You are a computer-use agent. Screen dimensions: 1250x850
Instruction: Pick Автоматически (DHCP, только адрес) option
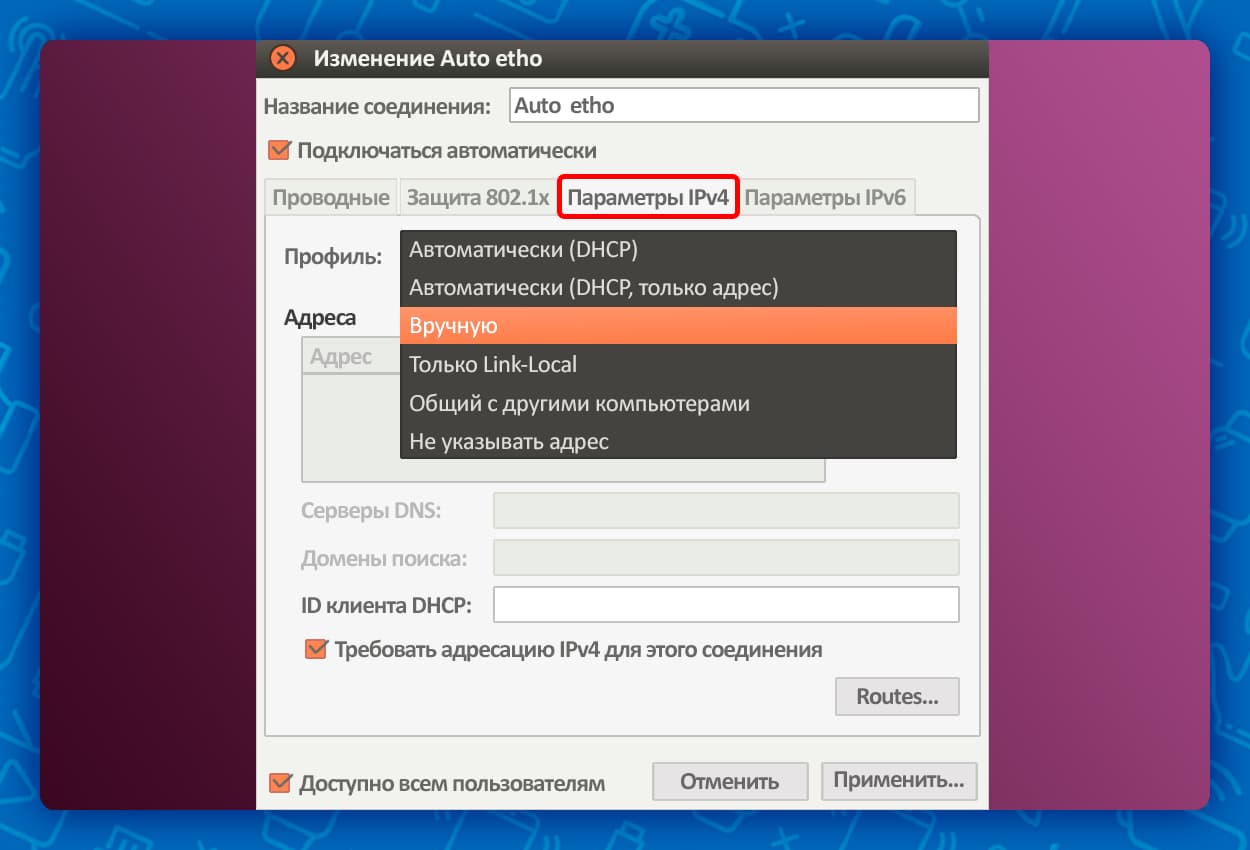click(x=678, y=288)
